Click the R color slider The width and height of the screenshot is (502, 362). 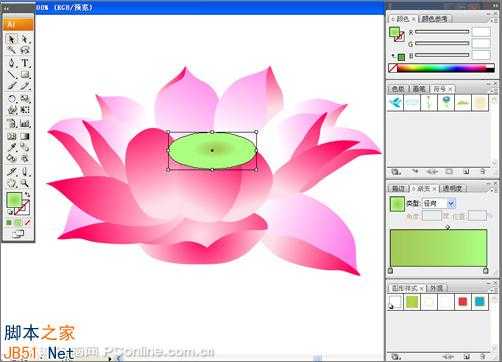coord(442,32)
